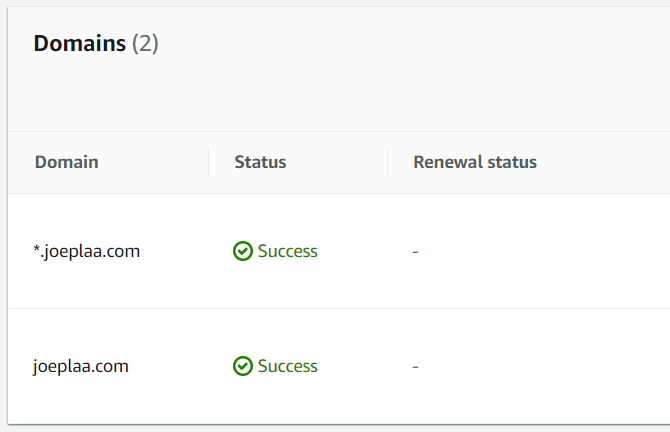Click the Success checkmark icon for *.joeplaa.com

(x=243, y=251)
